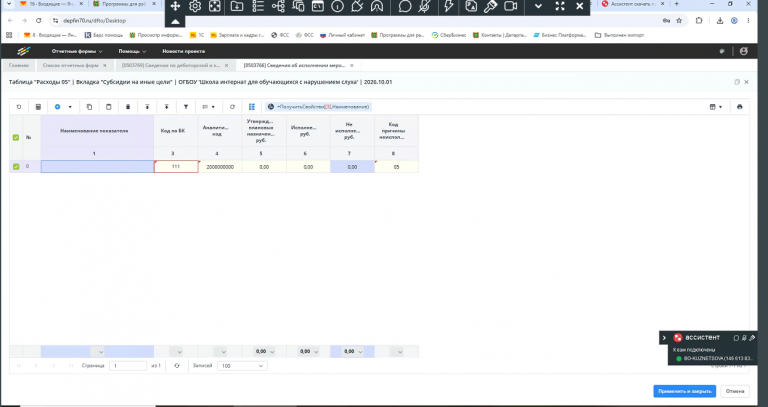The width and height of the screenshot is (768, 407).
Task: Open footer aggregate dropdown under Наименование показателя column
Action: [97, 352]
